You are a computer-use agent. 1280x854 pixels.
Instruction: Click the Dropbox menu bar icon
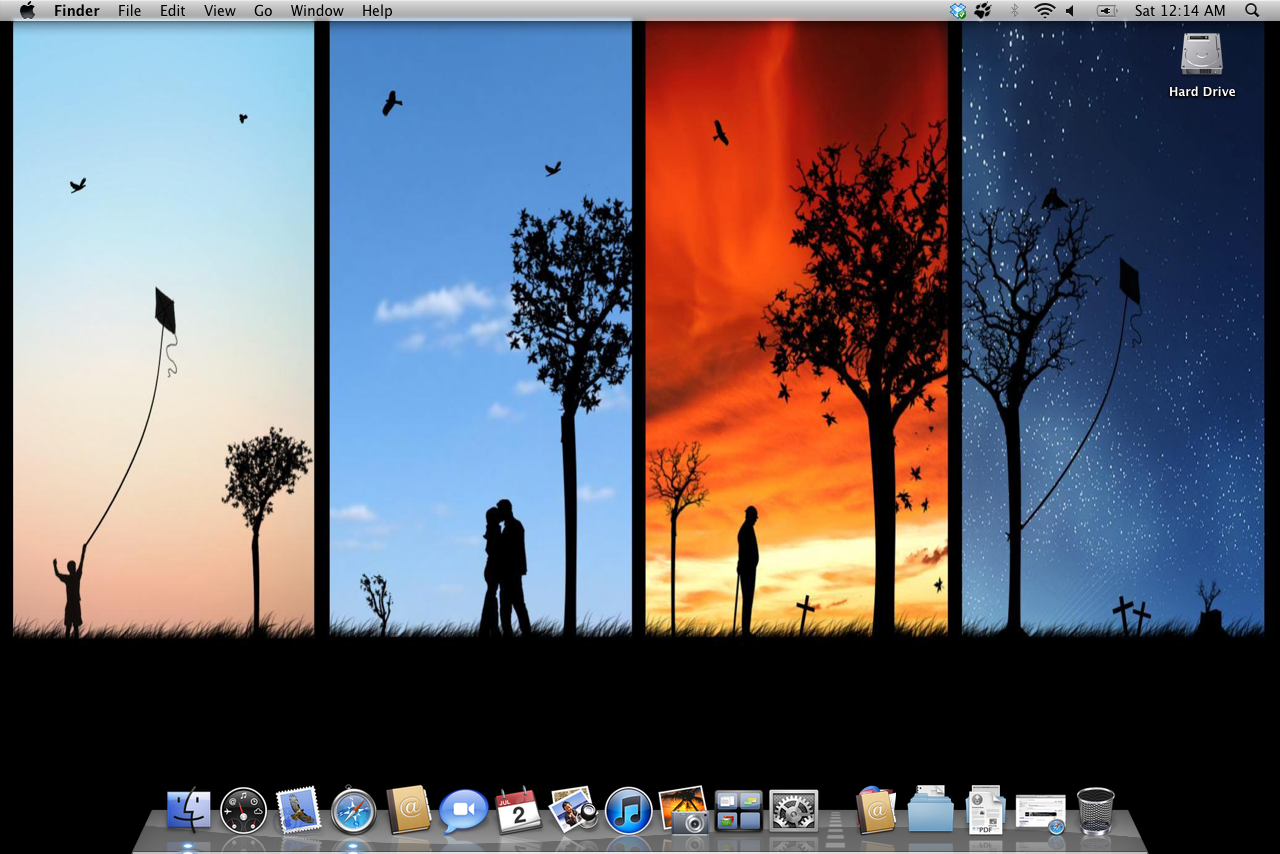(x=958, y=11)
